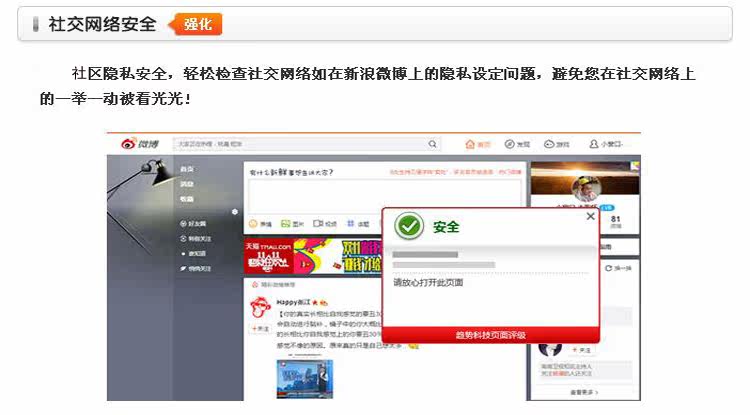Click the refresh 换一换 link

coord(618,268)
